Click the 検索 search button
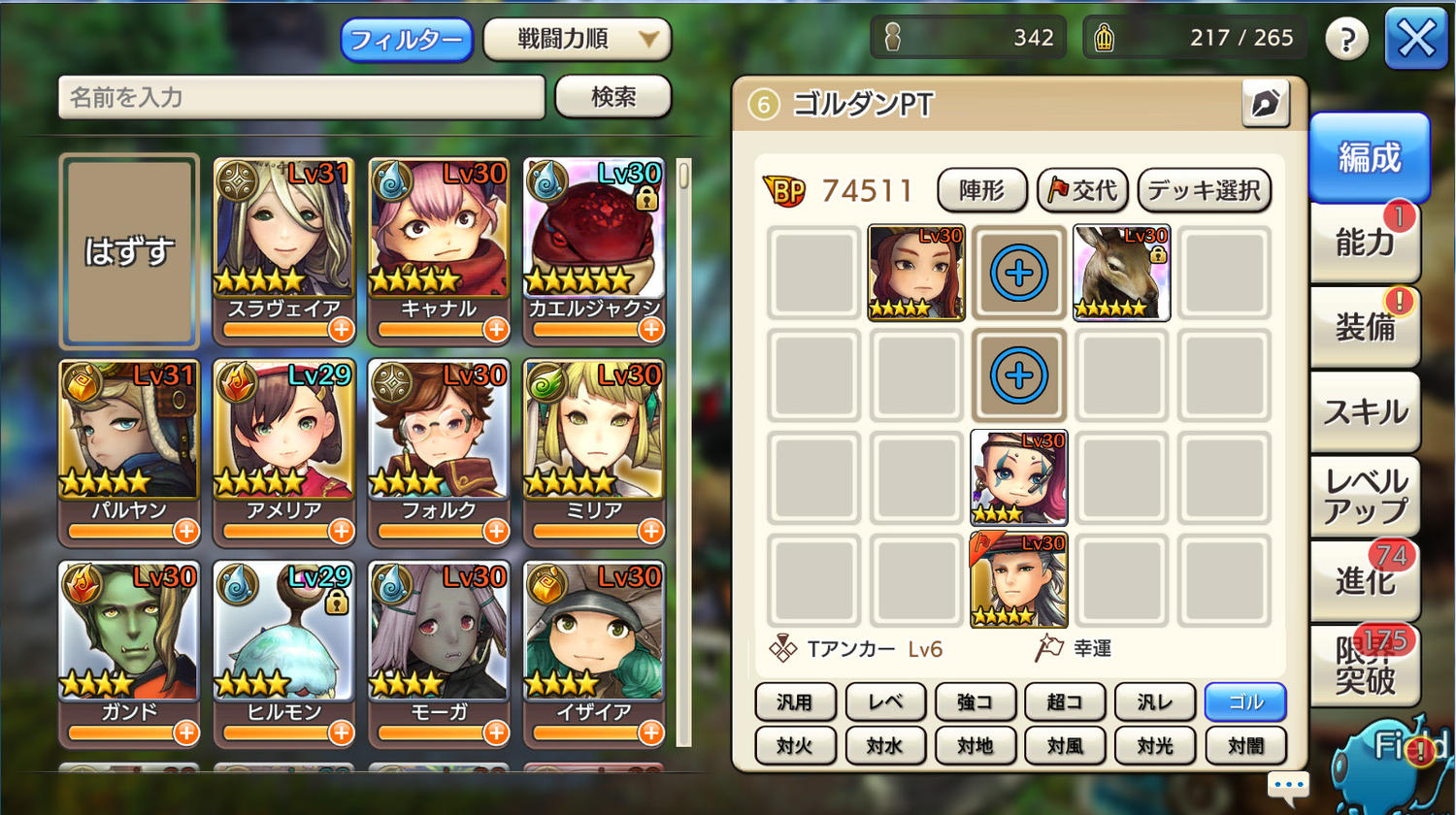Image resolution: width=1456 pixels, height=815 pixels. pyautogui.click(x=613, y=97)
